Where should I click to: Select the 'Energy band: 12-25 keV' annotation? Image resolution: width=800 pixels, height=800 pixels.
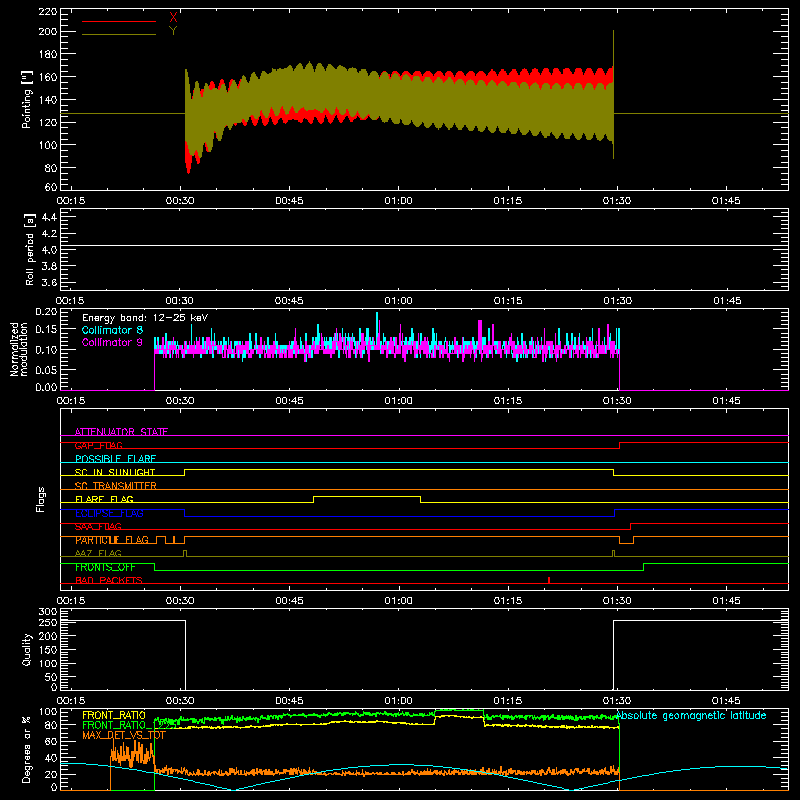pyautogui.click(x=145, y=317)
